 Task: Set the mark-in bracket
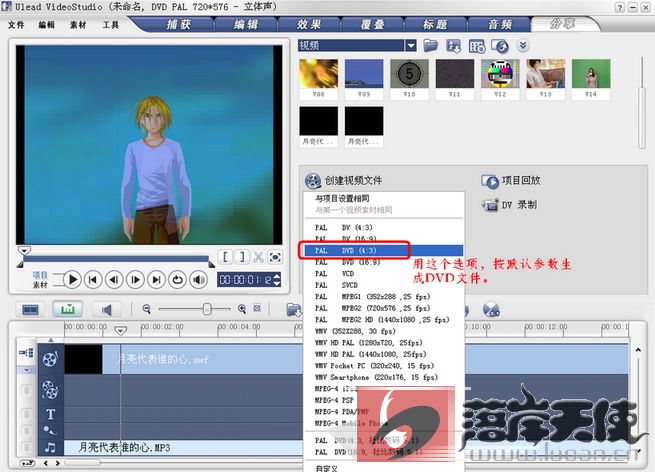click(x=226, y=257)
